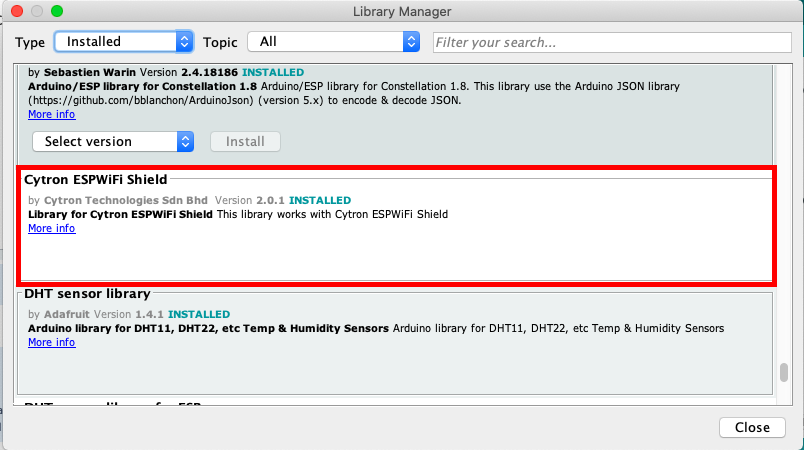This screenshot has width=804, height=450.
Task: Click the green window zoom button
Action: click(57, 11)
